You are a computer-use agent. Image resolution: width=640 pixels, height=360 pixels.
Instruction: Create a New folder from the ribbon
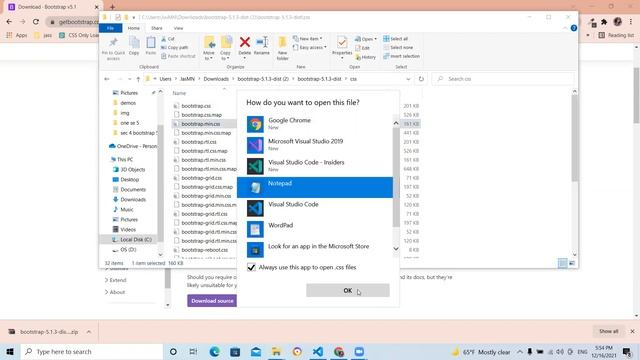point(282,48)
